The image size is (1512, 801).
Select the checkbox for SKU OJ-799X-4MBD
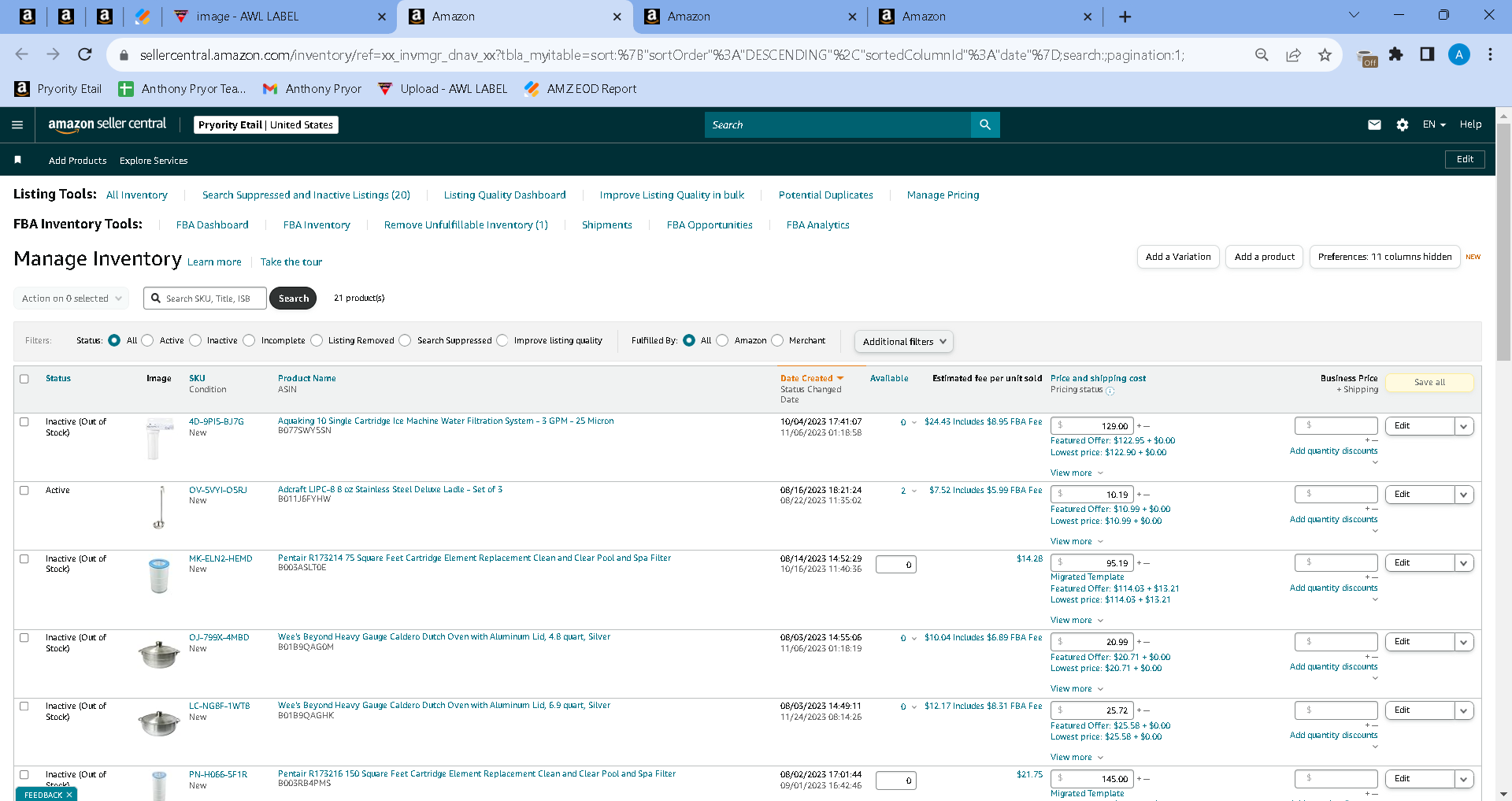click(24, 638)
